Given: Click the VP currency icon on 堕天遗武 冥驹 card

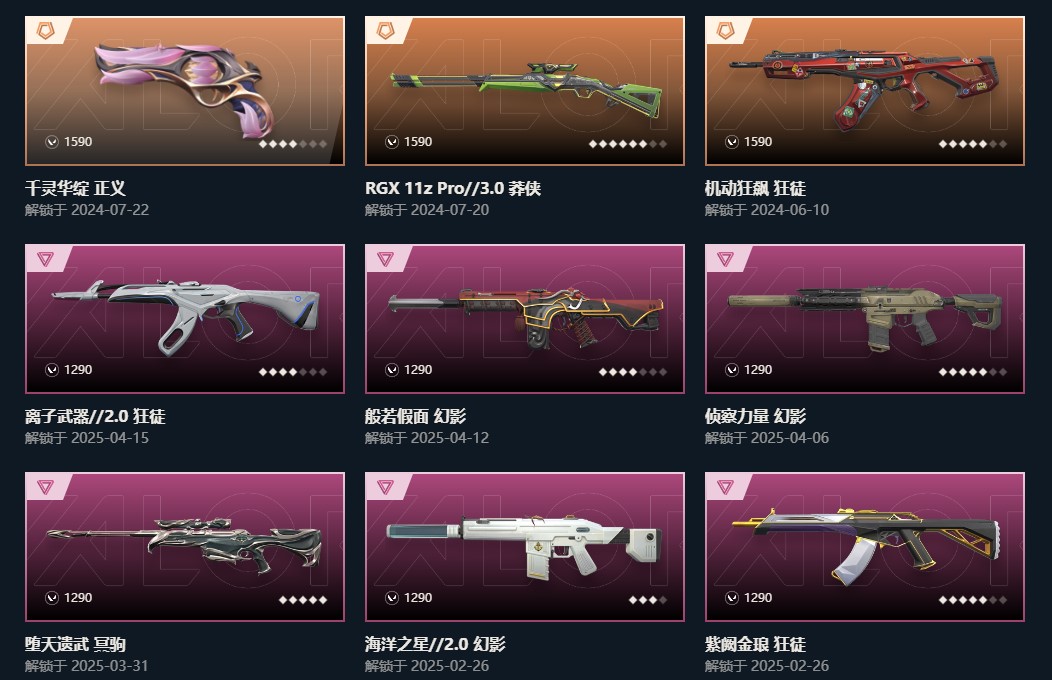Looking at the screenshot, I should [x=52, y=598].
